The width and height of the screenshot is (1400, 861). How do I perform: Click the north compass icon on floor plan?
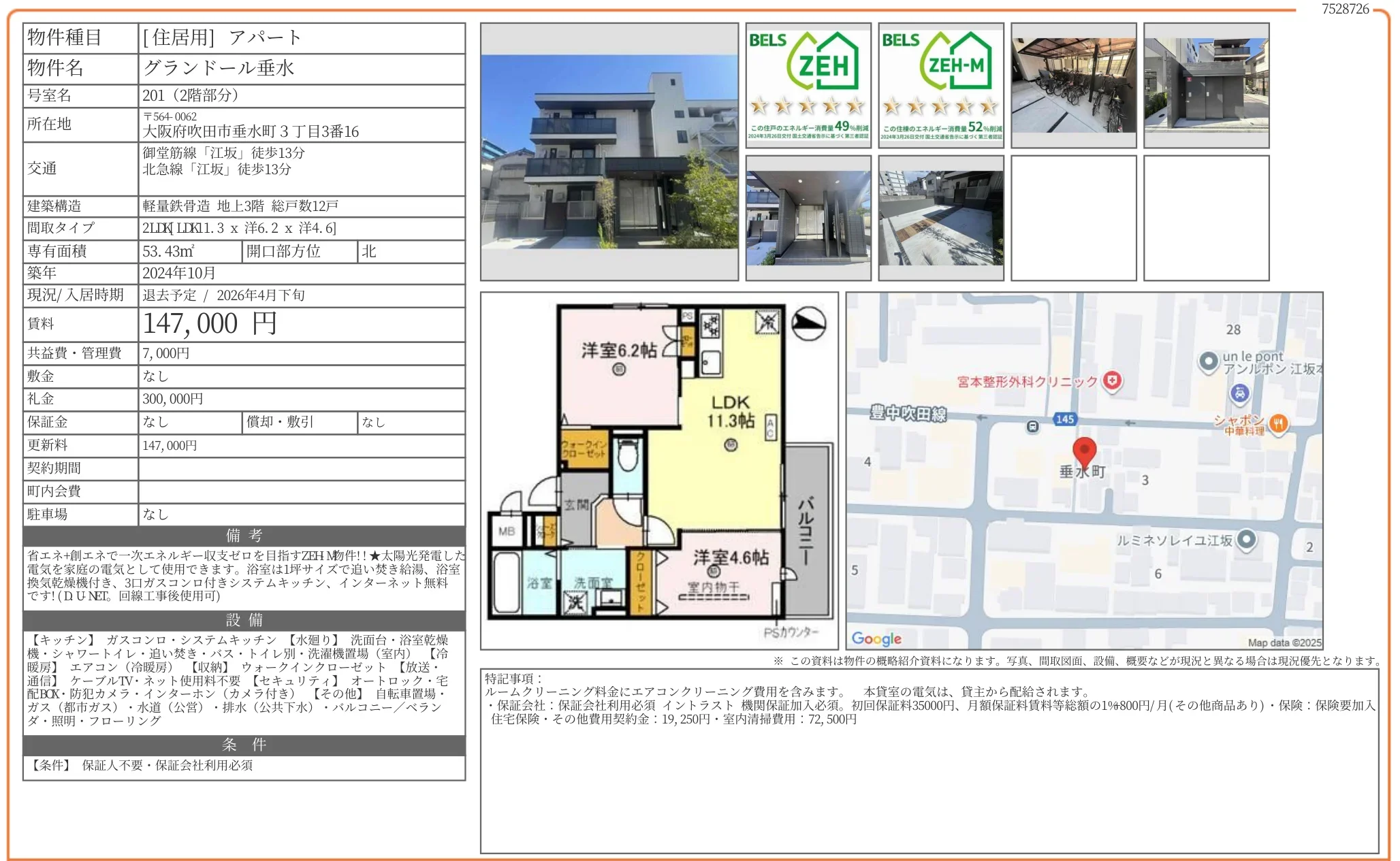808,324
